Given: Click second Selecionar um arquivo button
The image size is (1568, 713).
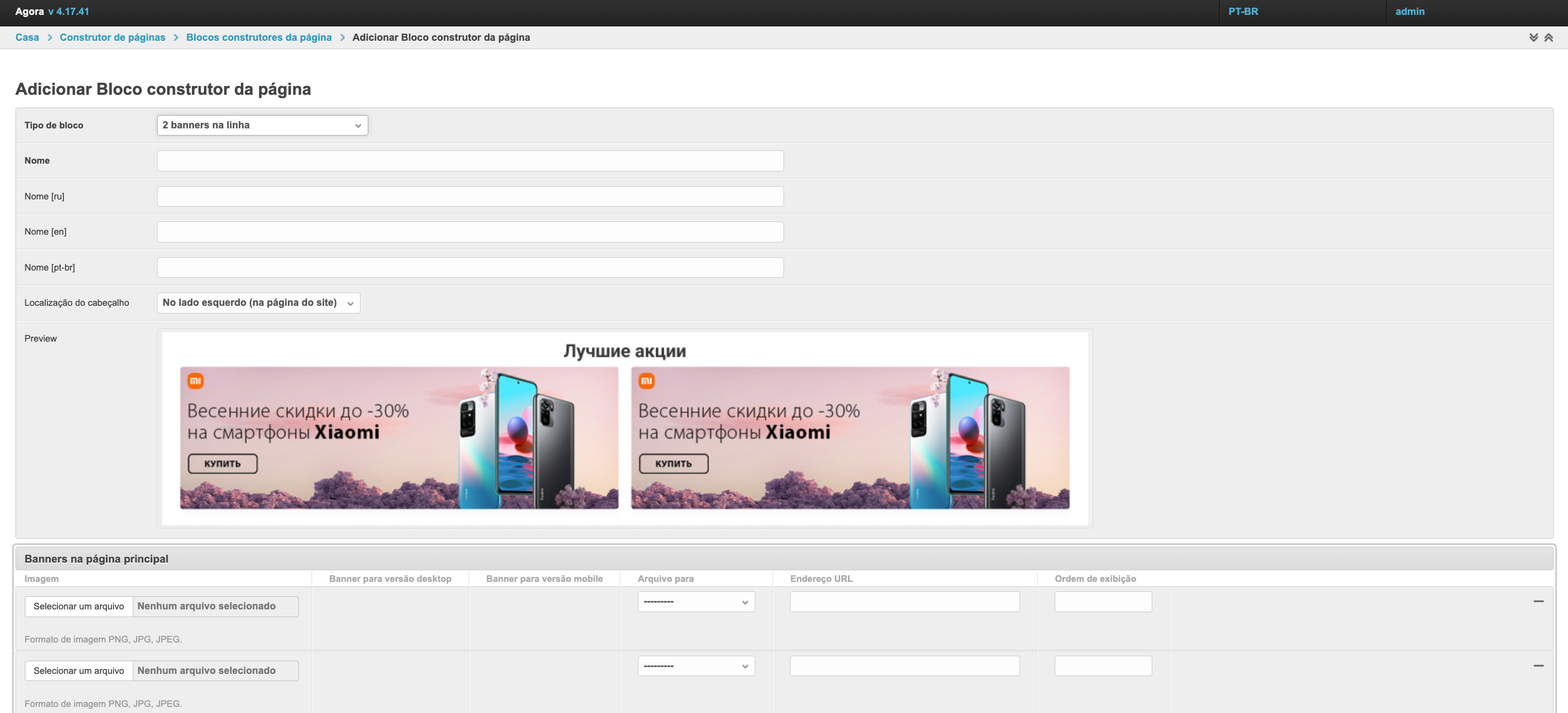Looking at the screenshot, I should click(78, 671).
